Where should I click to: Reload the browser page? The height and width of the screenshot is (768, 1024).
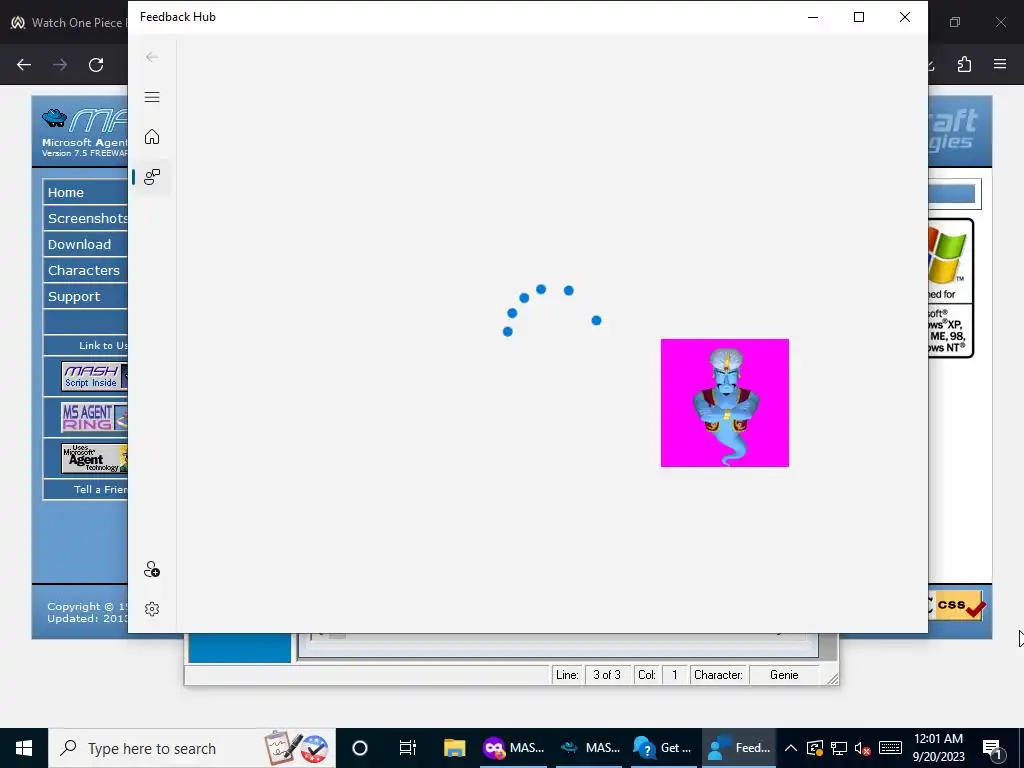pos(96,65)
